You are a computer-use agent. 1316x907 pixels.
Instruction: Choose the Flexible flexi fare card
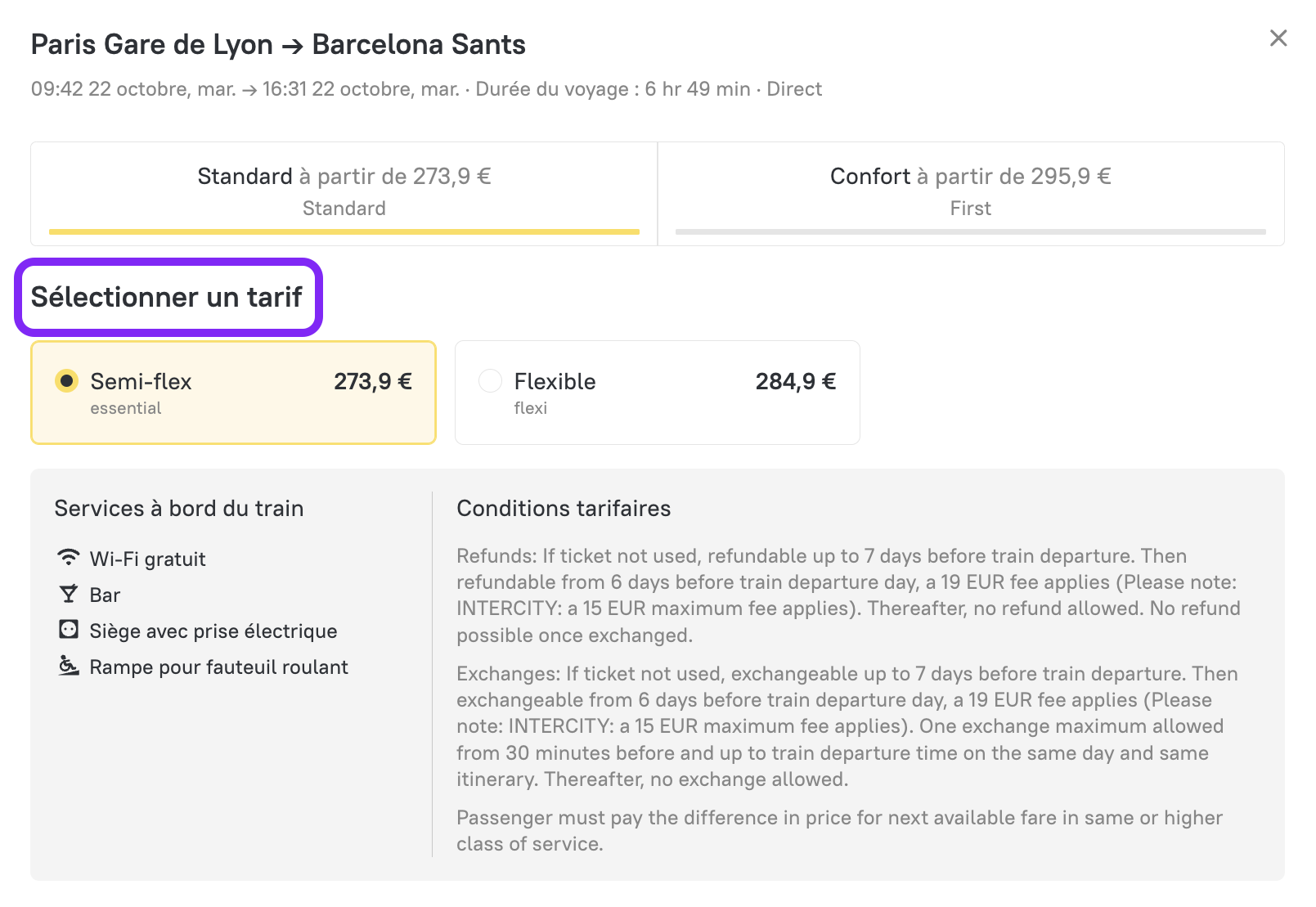pos(657,393)
